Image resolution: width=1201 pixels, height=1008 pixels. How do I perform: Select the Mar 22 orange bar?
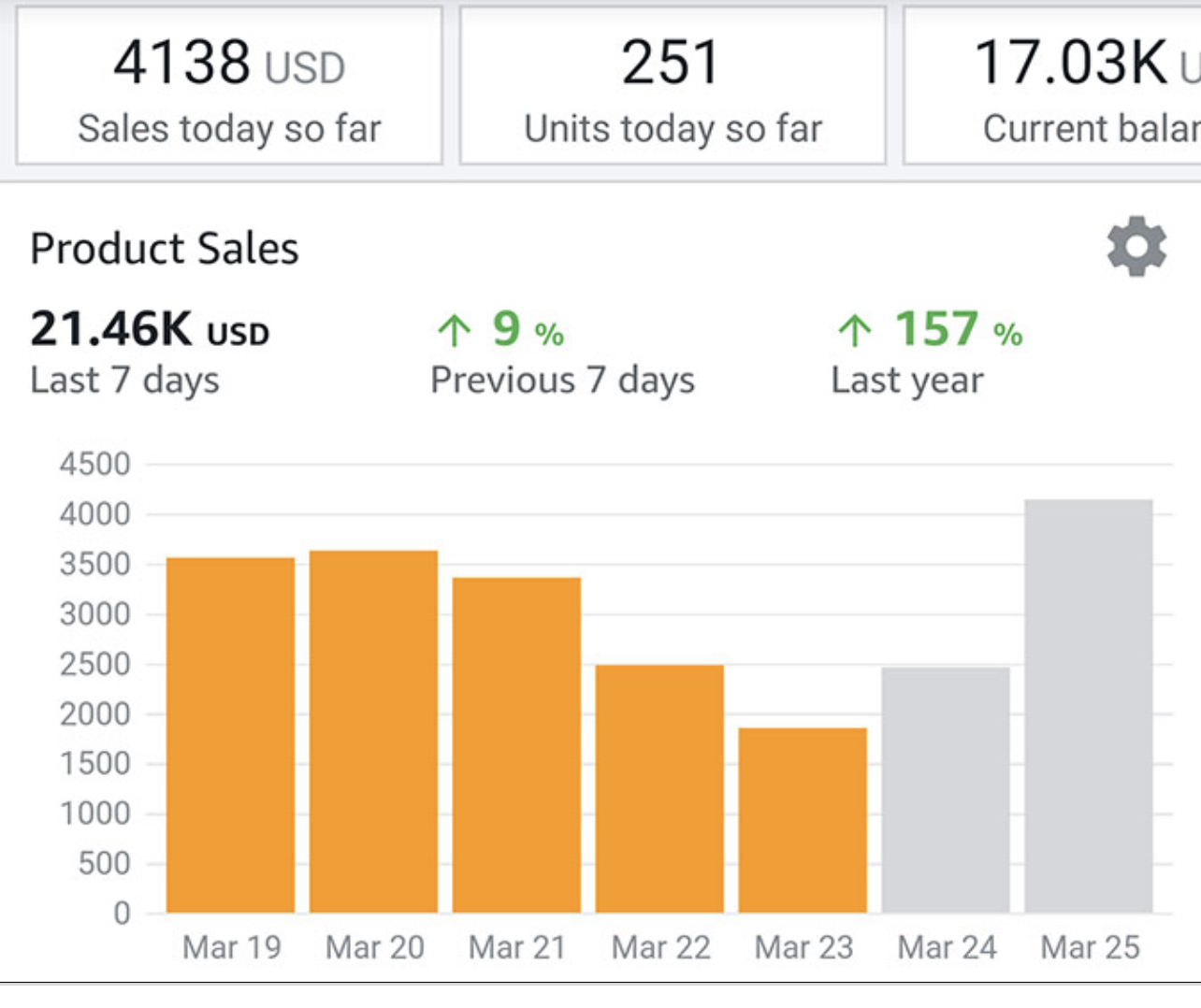[x=659, y=788]
